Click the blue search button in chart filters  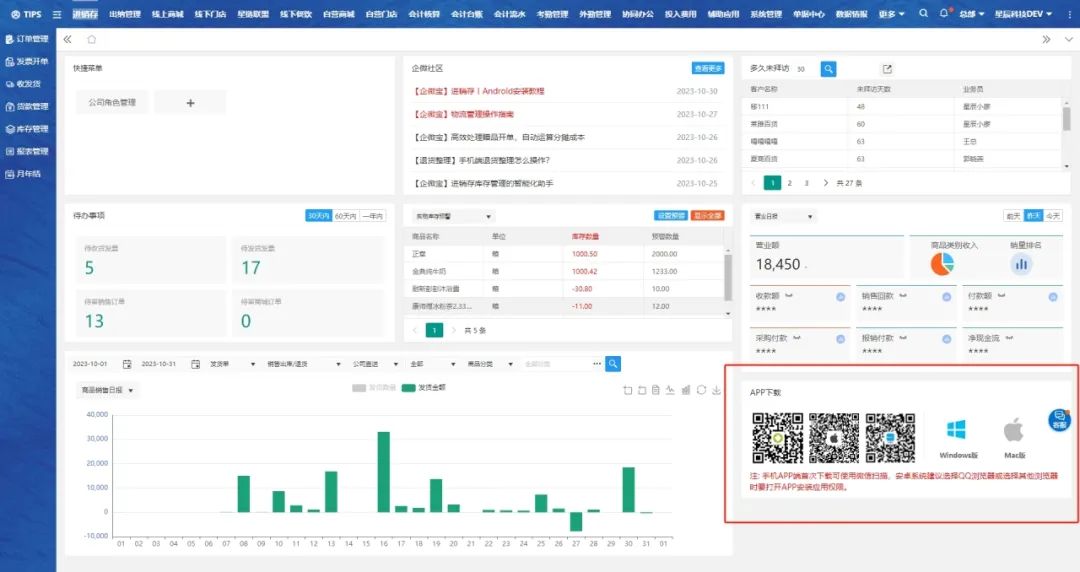[613, 364]
